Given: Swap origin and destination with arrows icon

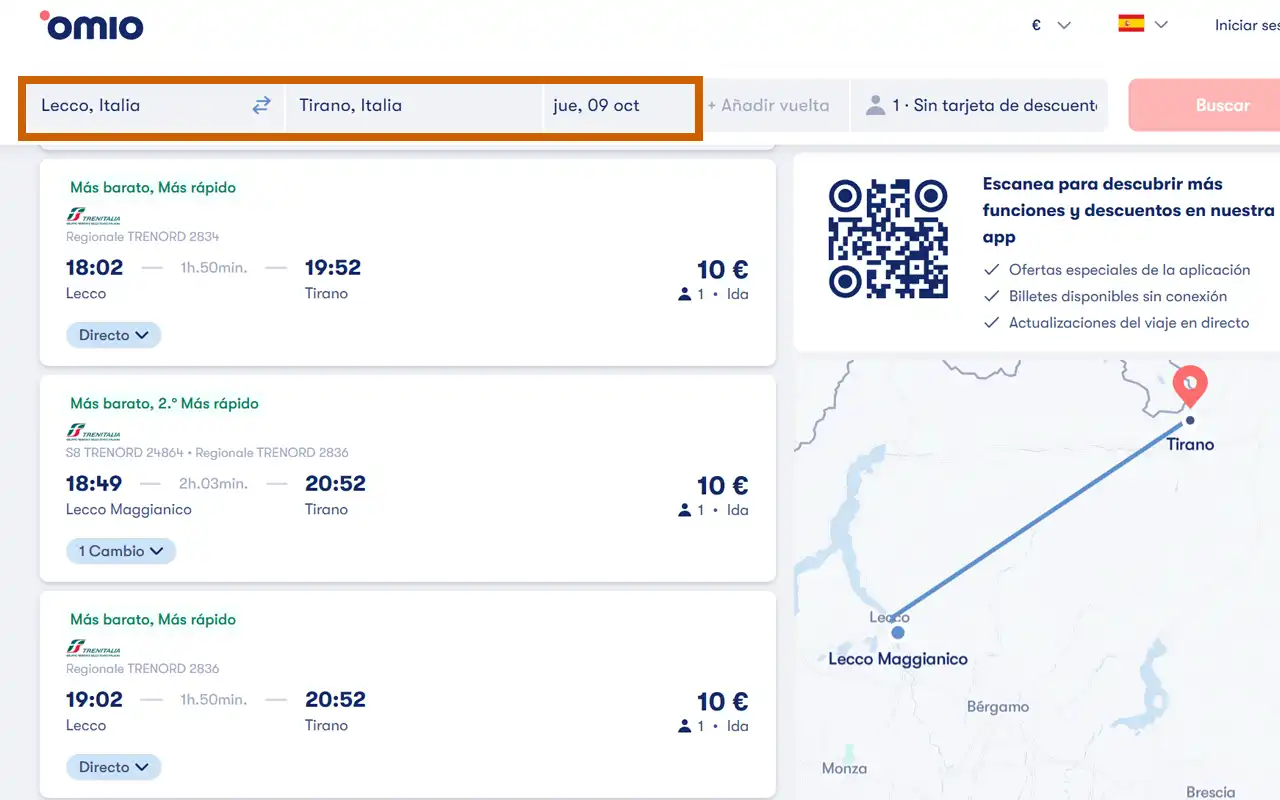Looking at the screenshot, I should [x=261, y=105].
